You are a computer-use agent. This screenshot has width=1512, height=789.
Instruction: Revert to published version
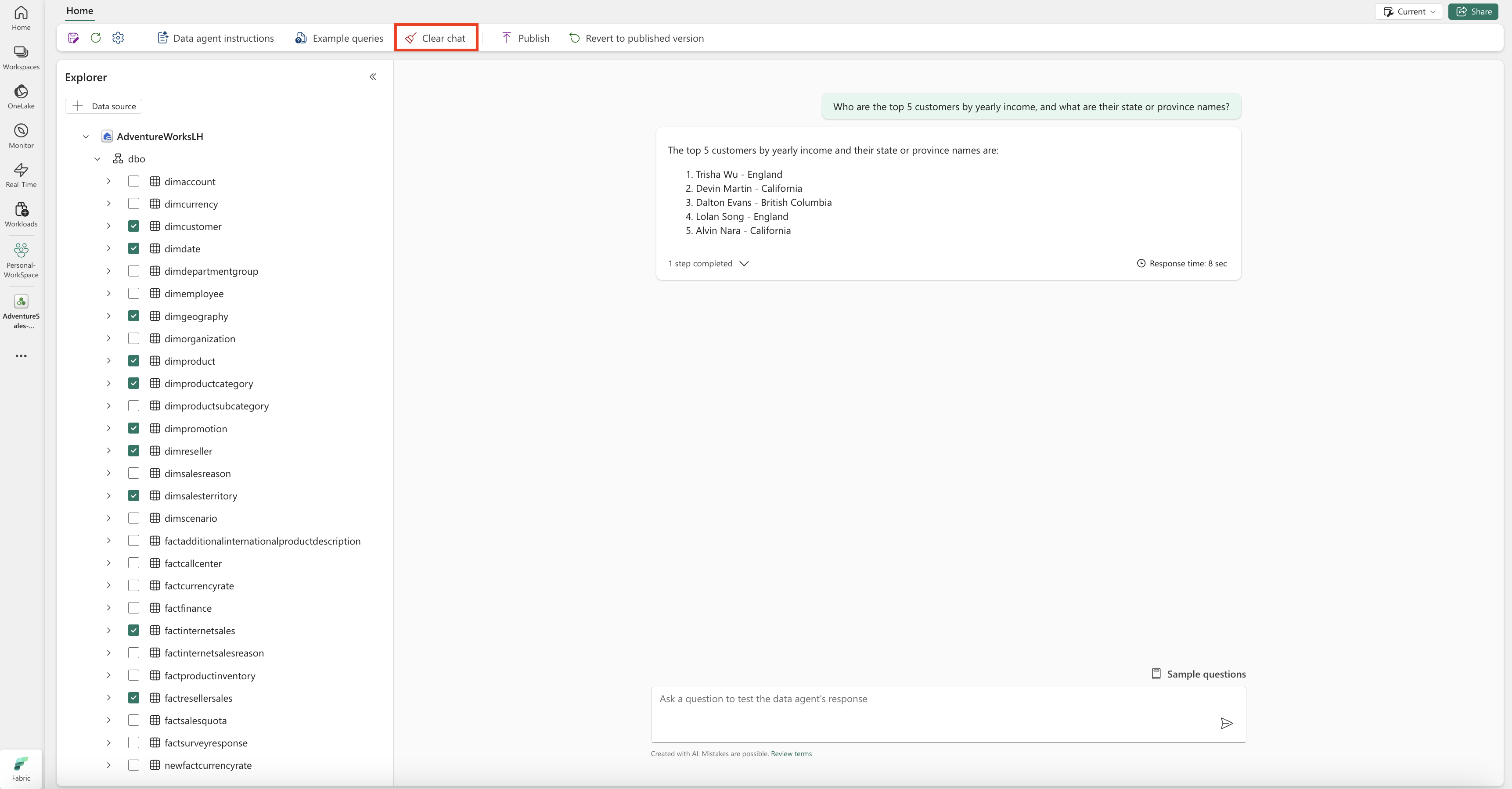(x=636, y=38)
